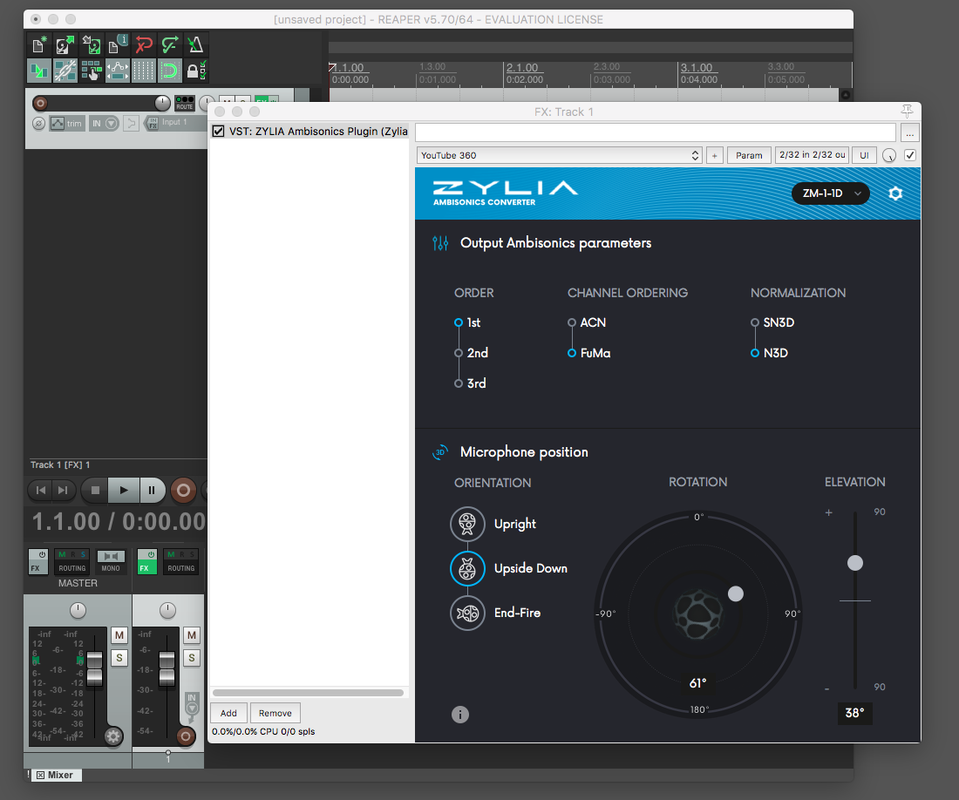Open mixer track 1 IN dropdown
Image resolution: width=959 pixels, height=800 pixels.
pyautogui.click(x=192, y=705)
